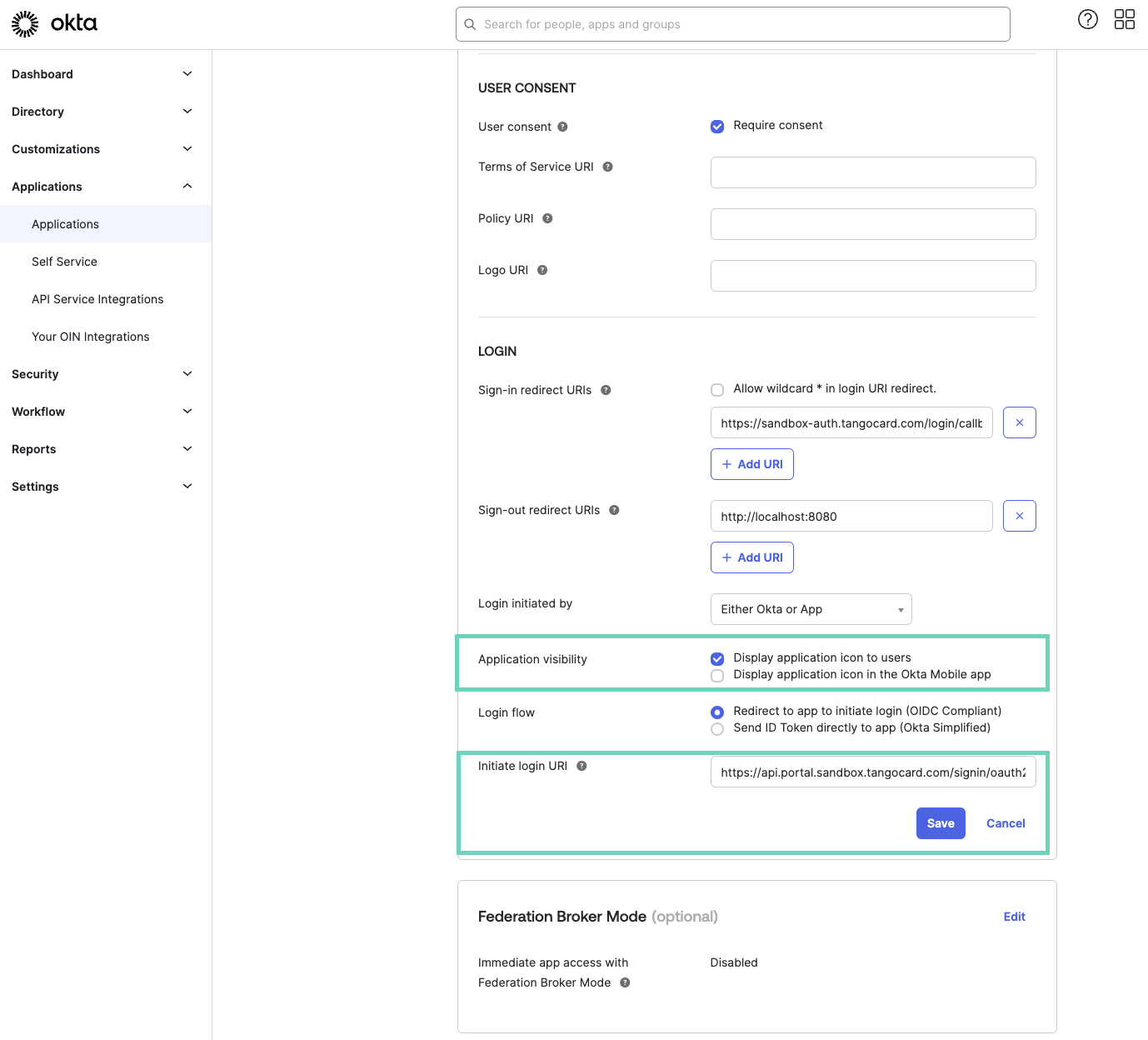Click the USER CONSENT heading
1148x1040 pixels.
click(x=527, y=88)
